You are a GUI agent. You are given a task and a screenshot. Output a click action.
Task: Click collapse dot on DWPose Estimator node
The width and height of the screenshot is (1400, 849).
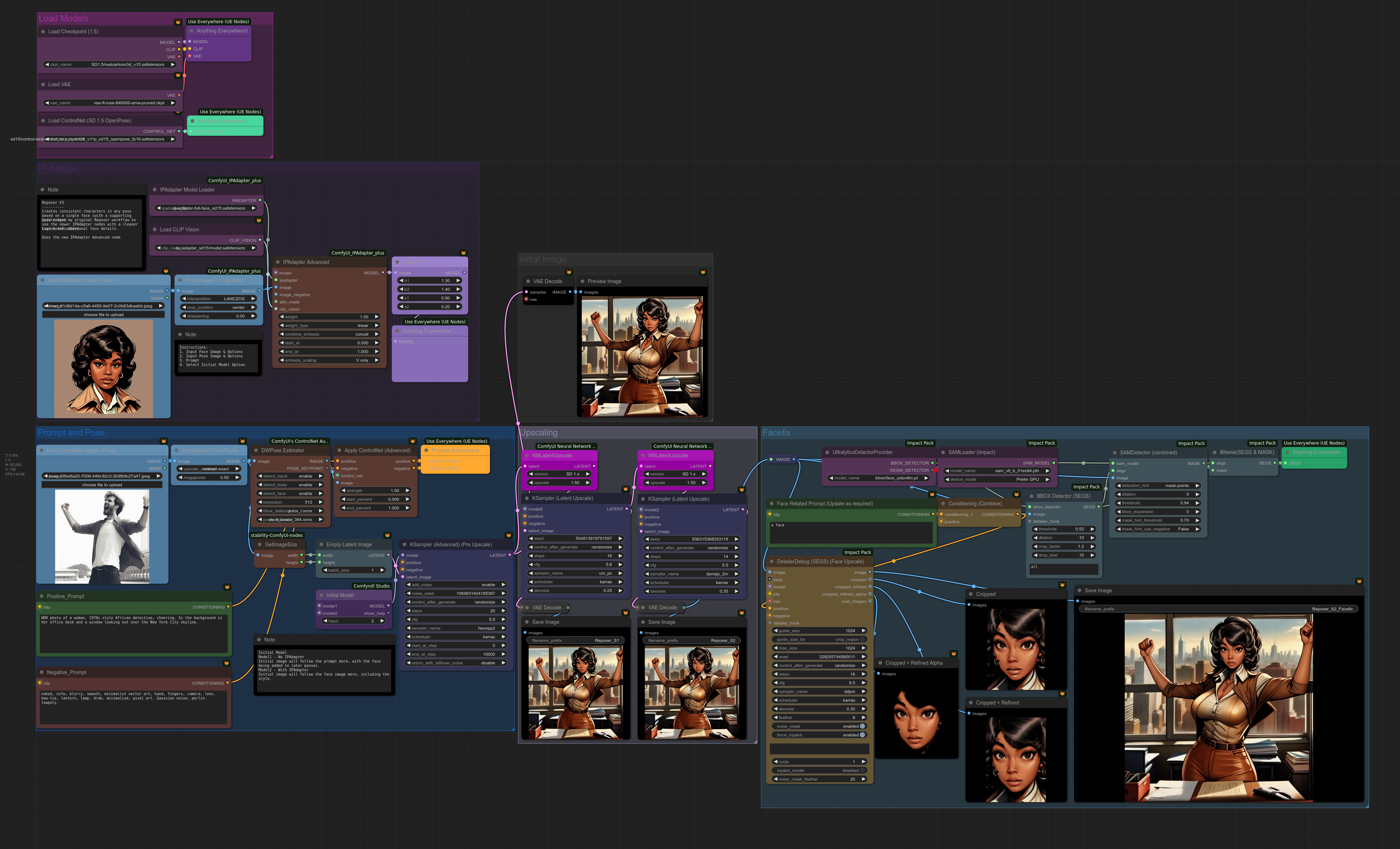(x=256, y=450)
